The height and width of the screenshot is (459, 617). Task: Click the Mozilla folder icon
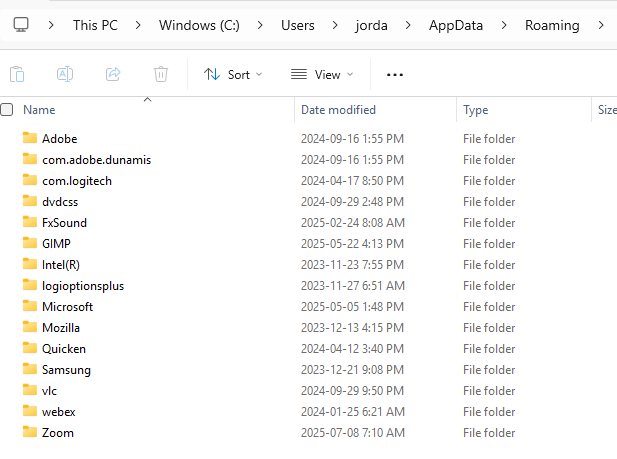29,327
